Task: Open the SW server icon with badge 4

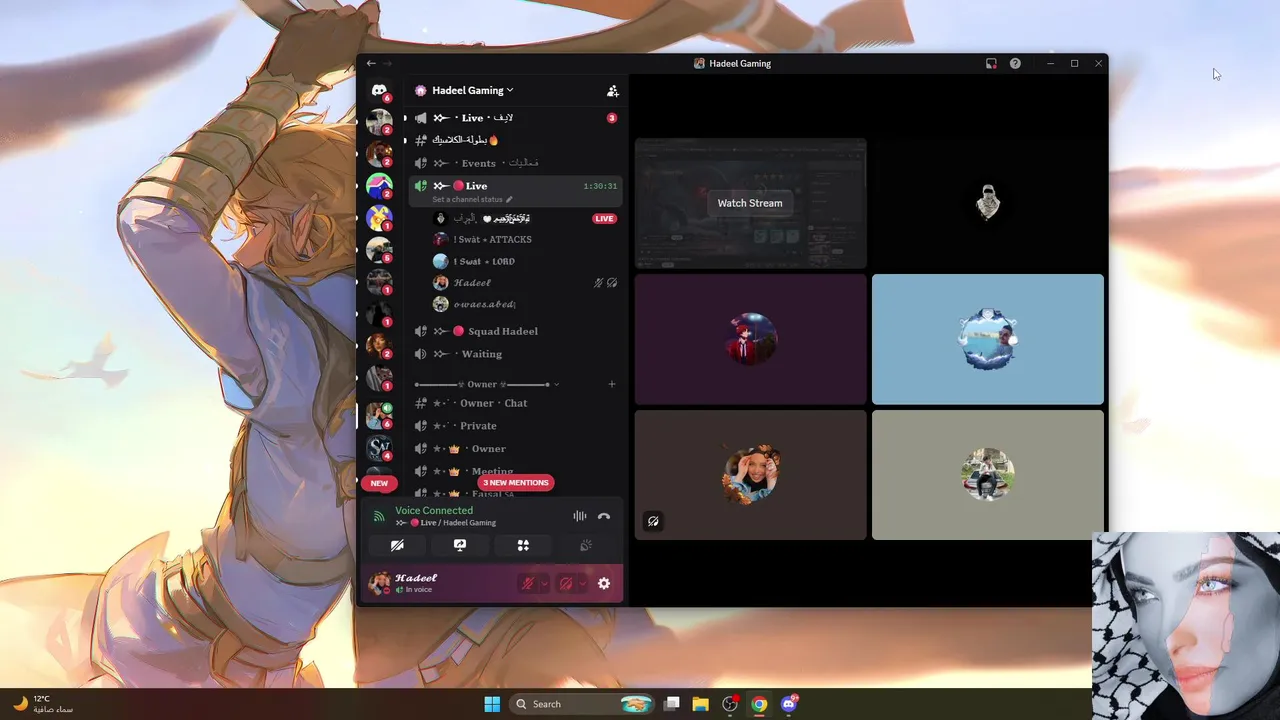Action: 379,447
